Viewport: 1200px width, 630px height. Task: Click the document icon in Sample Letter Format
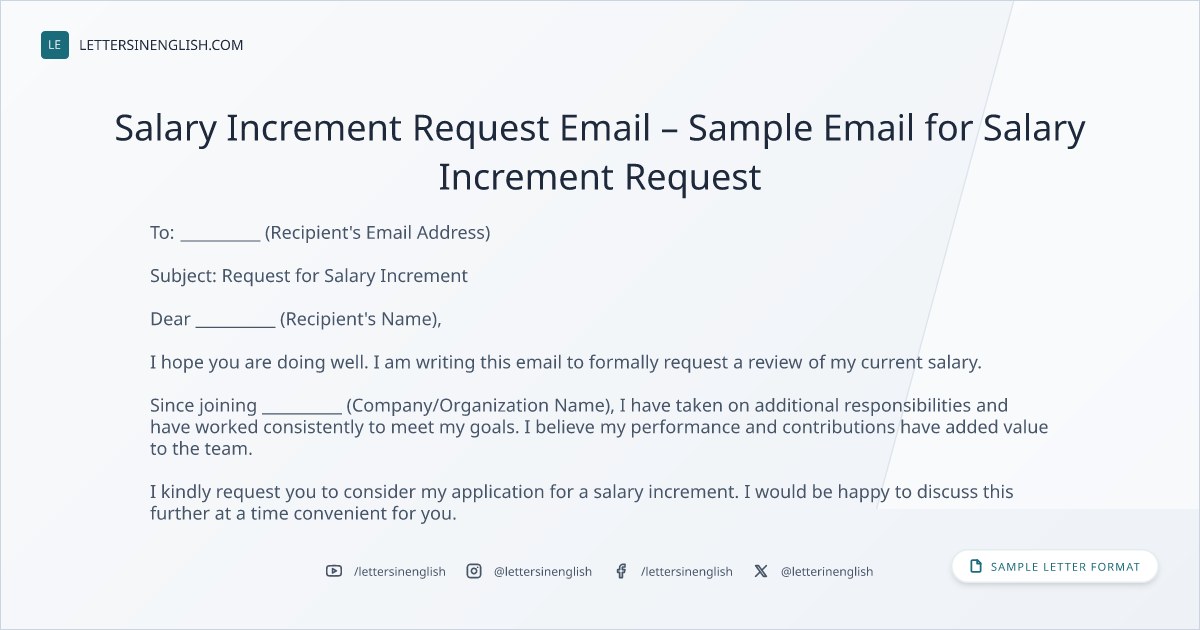[x=976, y=567]
